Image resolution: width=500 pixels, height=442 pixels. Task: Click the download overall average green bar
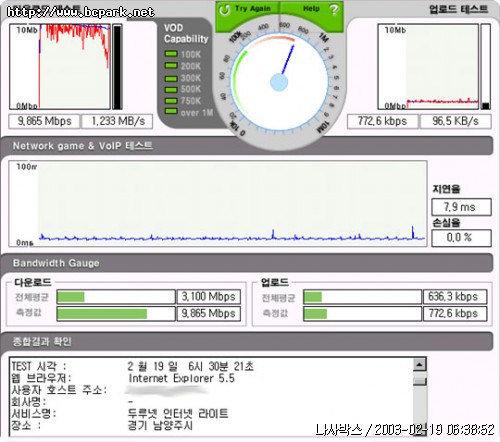pyautogui.click(x=71, y=297)
